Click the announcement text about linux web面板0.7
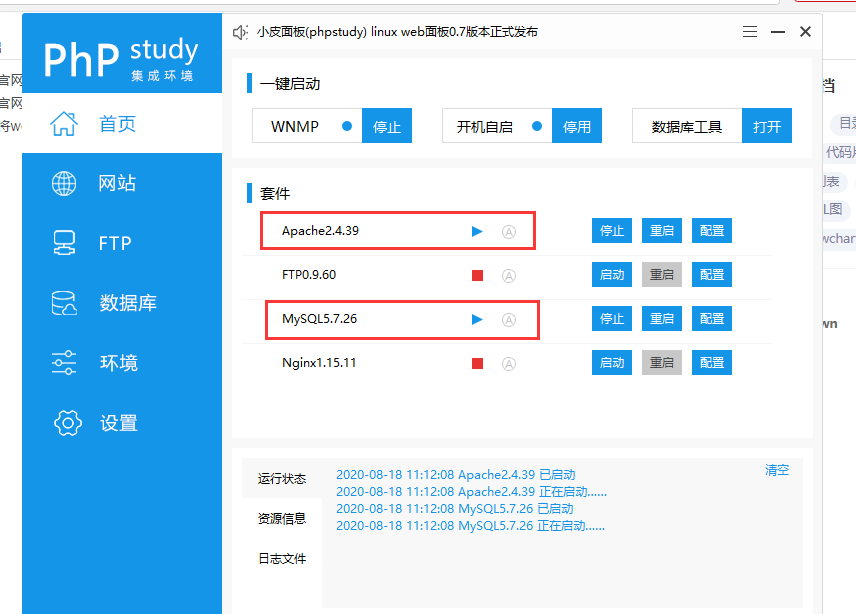Image resolution: width=856 pixels, height=614 pixels. [x=397, y=32]
